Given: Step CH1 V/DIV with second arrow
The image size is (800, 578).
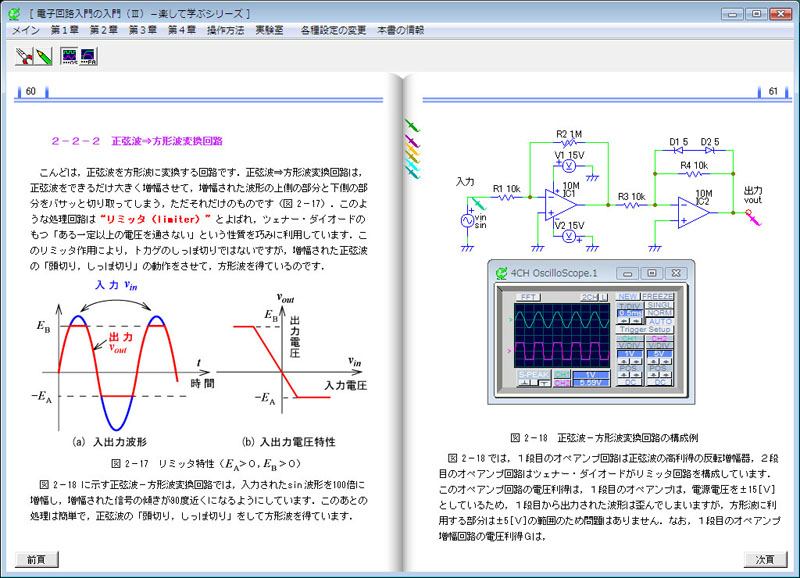Looking at the screenshot, I should pos(636,361).
